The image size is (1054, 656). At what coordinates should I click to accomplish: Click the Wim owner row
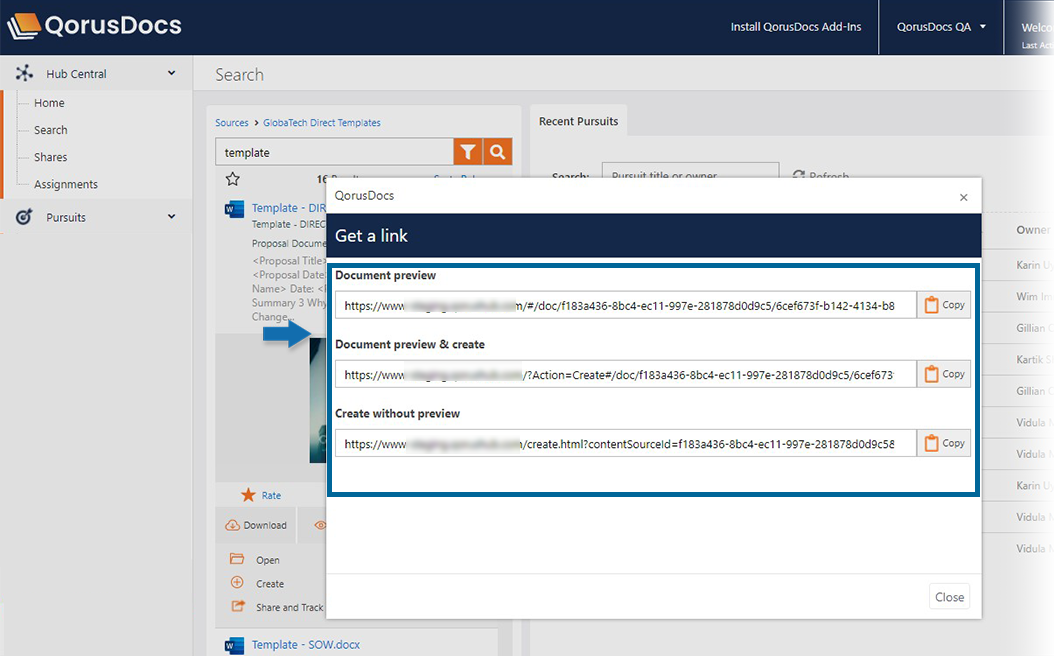(x=1034, y=296)
